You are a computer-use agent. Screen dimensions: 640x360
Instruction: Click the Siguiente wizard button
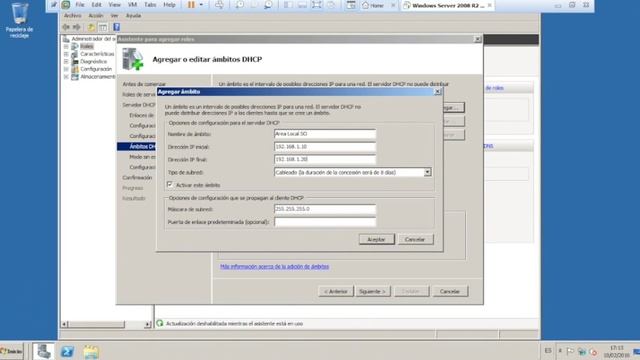[x=373, y=291]
